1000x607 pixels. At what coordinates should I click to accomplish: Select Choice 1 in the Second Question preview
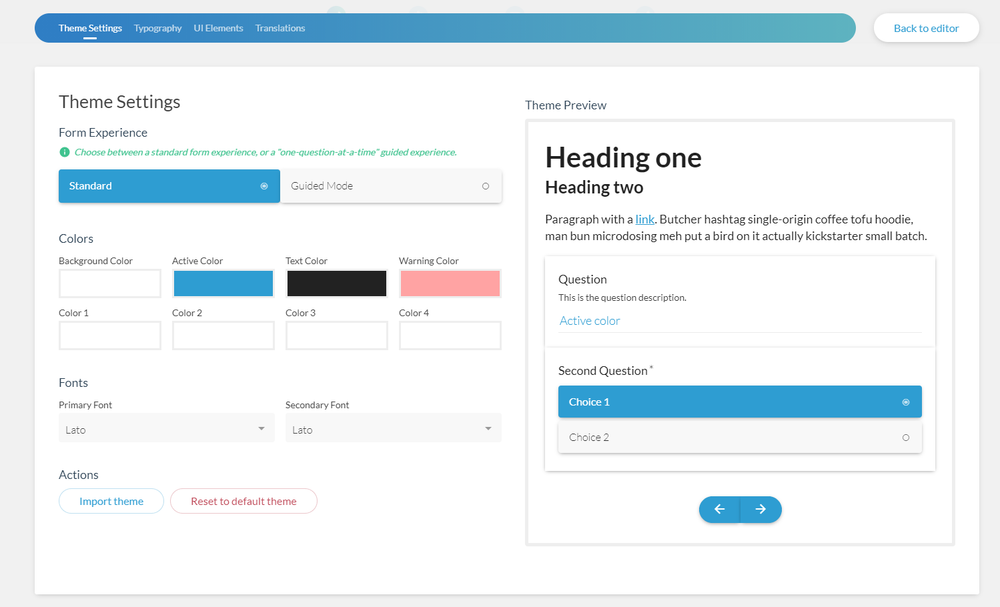pos(739,401)
